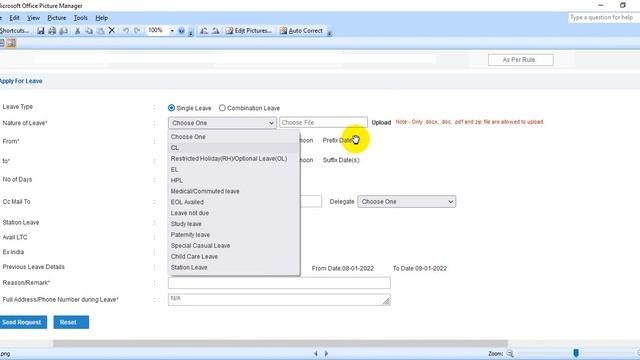Viewport: 640px width, 360px height.
Task: Click the Type a question for help box
Action: 604,18
